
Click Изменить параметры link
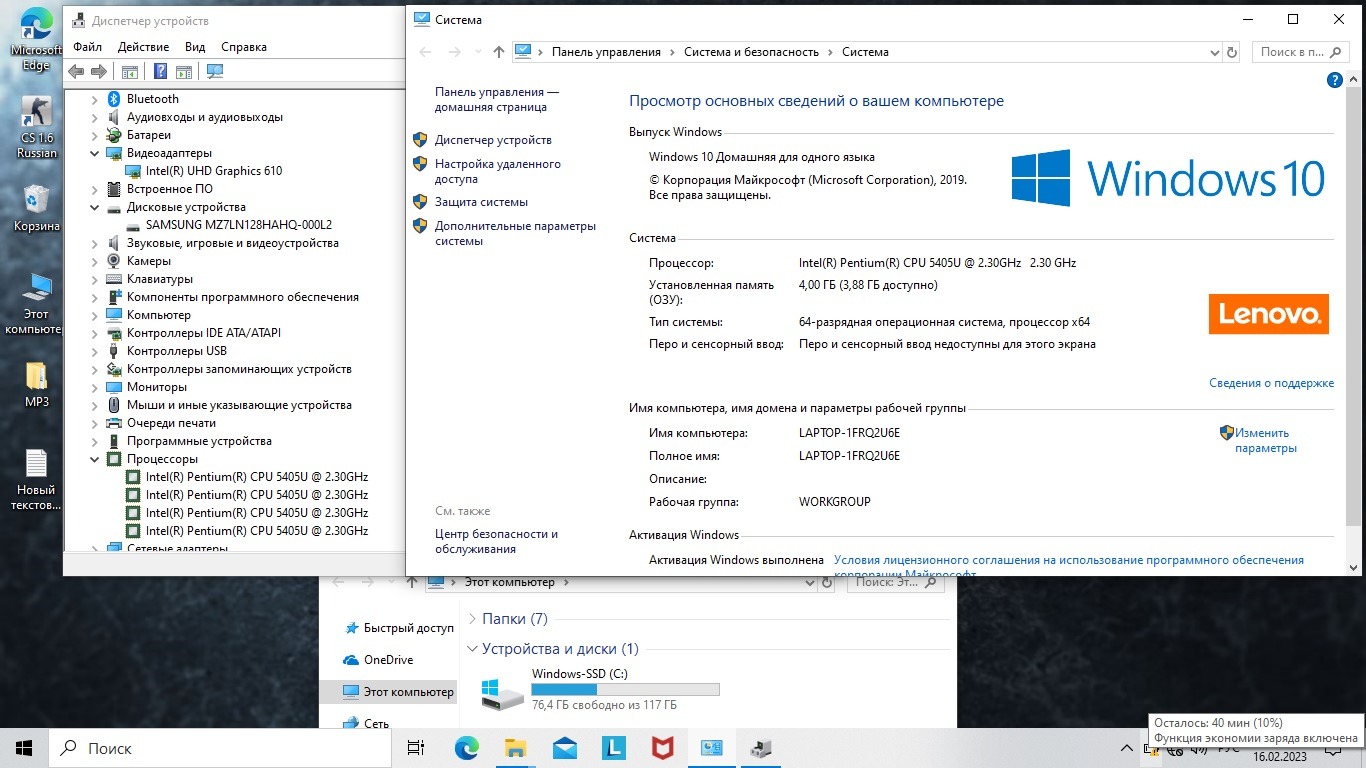pyautogui.click(x=1266, y=441)
